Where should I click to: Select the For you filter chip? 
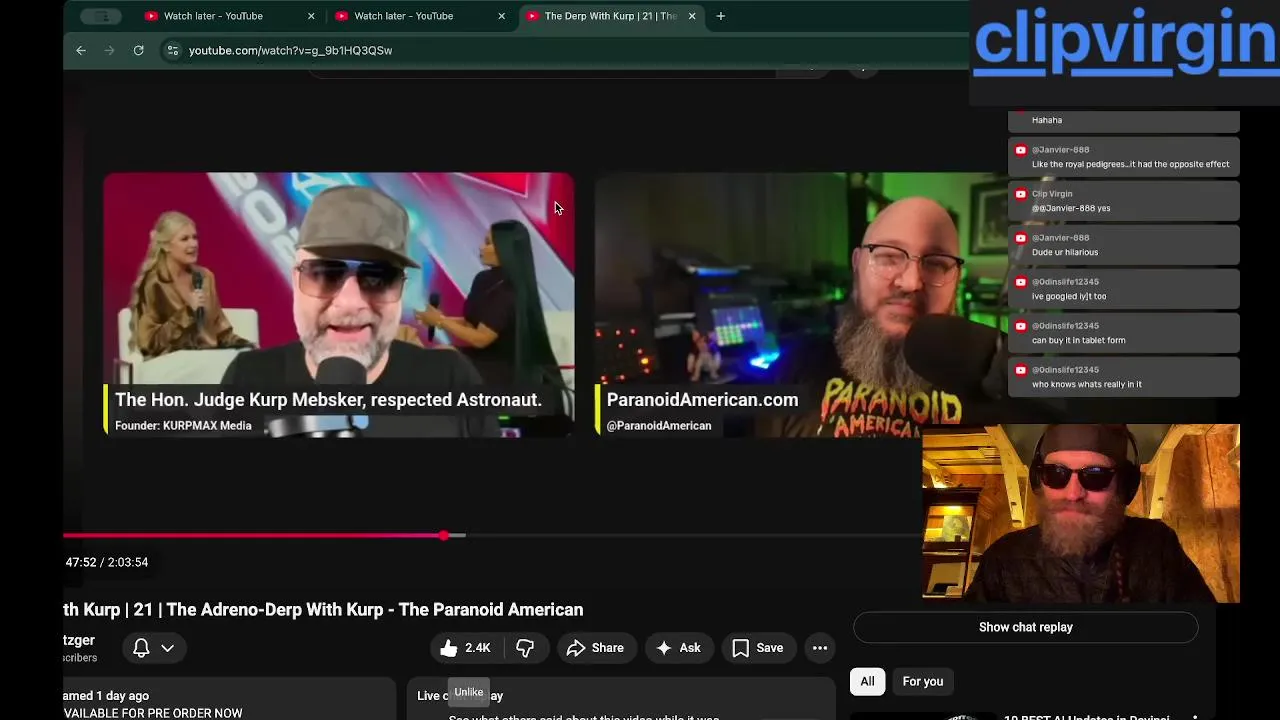[922, 681]
